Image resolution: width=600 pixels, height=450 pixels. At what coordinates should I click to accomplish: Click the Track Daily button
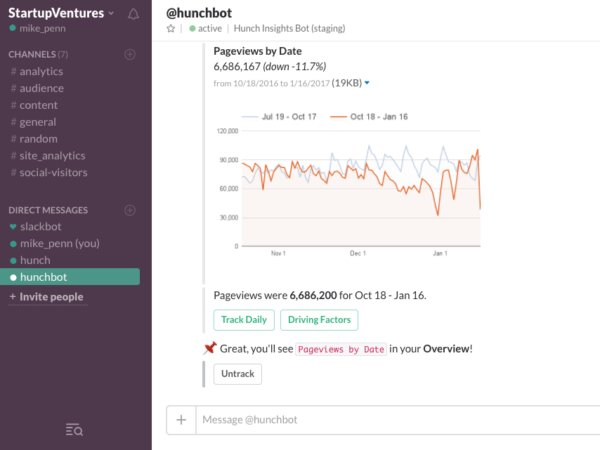(x=243, y=320)
